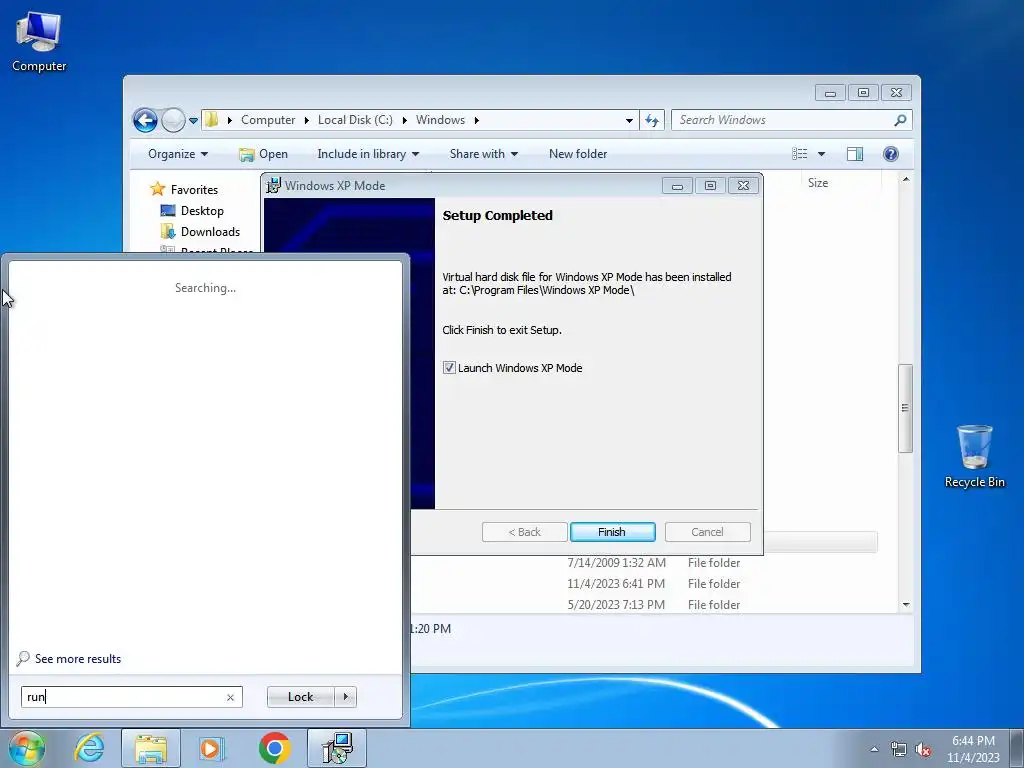Click the Lock button in Start menu
This screenshot has width=1024, height=768.
tap(300, 697)
